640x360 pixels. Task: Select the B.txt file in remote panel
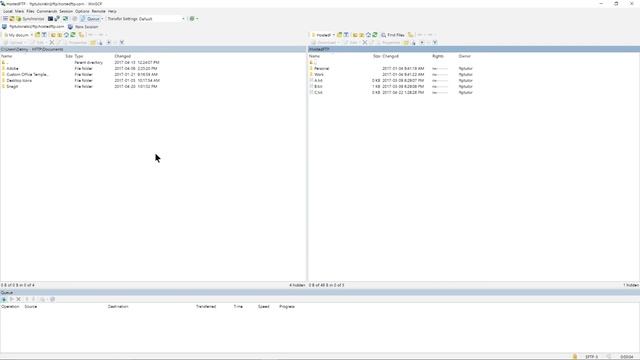(x=318, y=87)
